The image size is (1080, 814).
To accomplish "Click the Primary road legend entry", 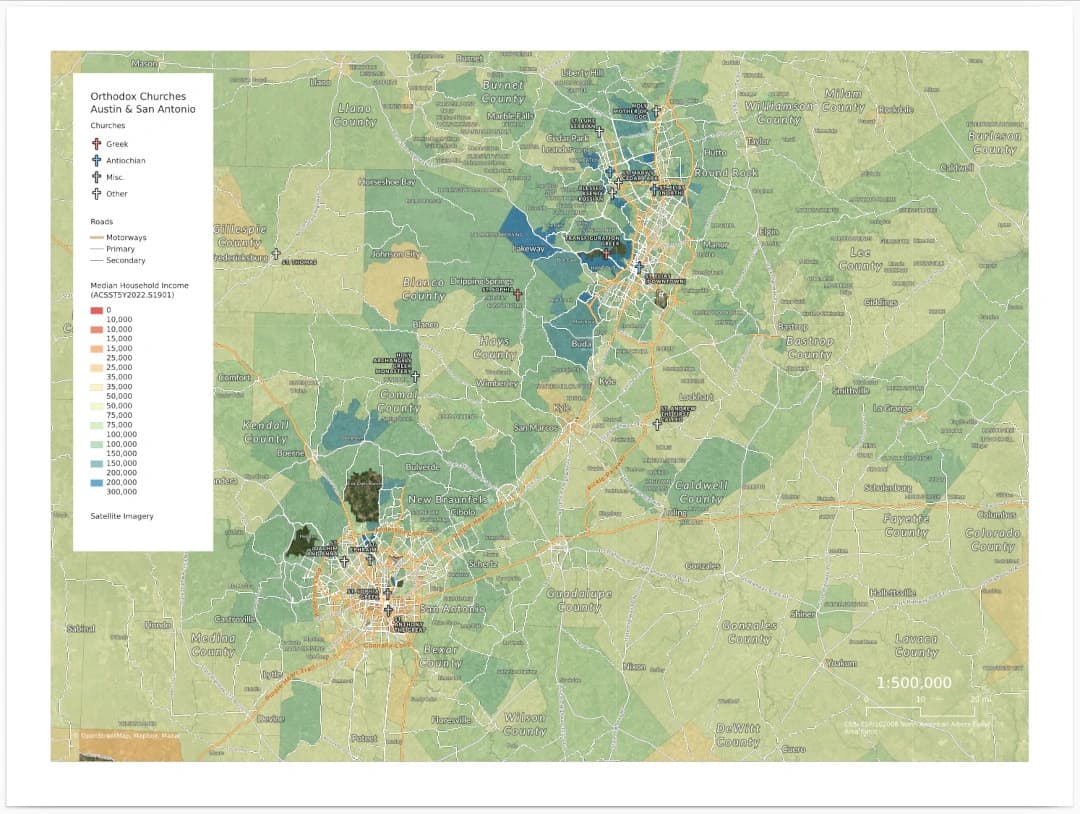I will point(112,249).
